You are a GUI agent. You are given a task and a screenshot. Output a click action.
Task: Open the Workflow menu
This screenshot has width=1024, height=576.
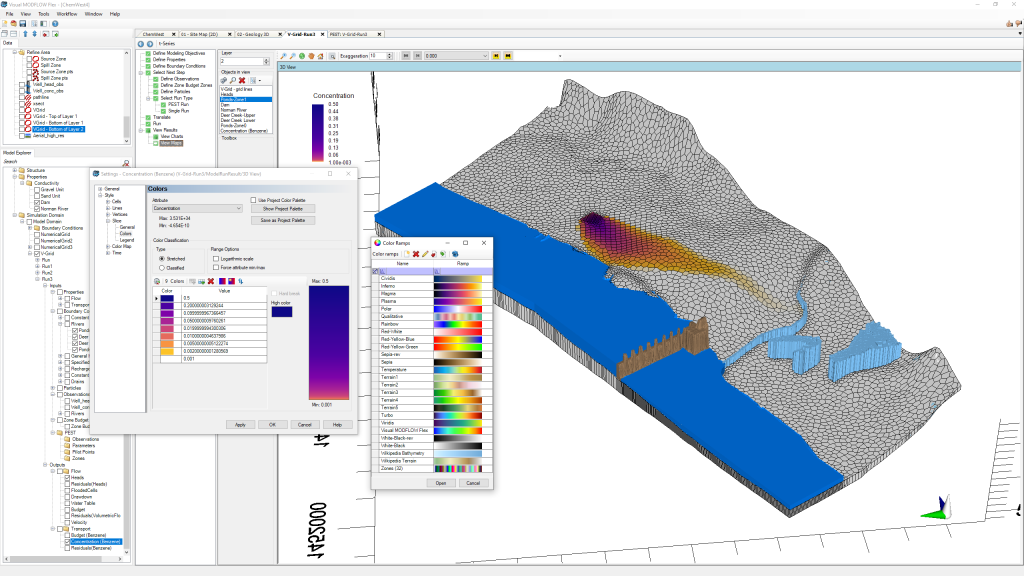coord(66,14)
